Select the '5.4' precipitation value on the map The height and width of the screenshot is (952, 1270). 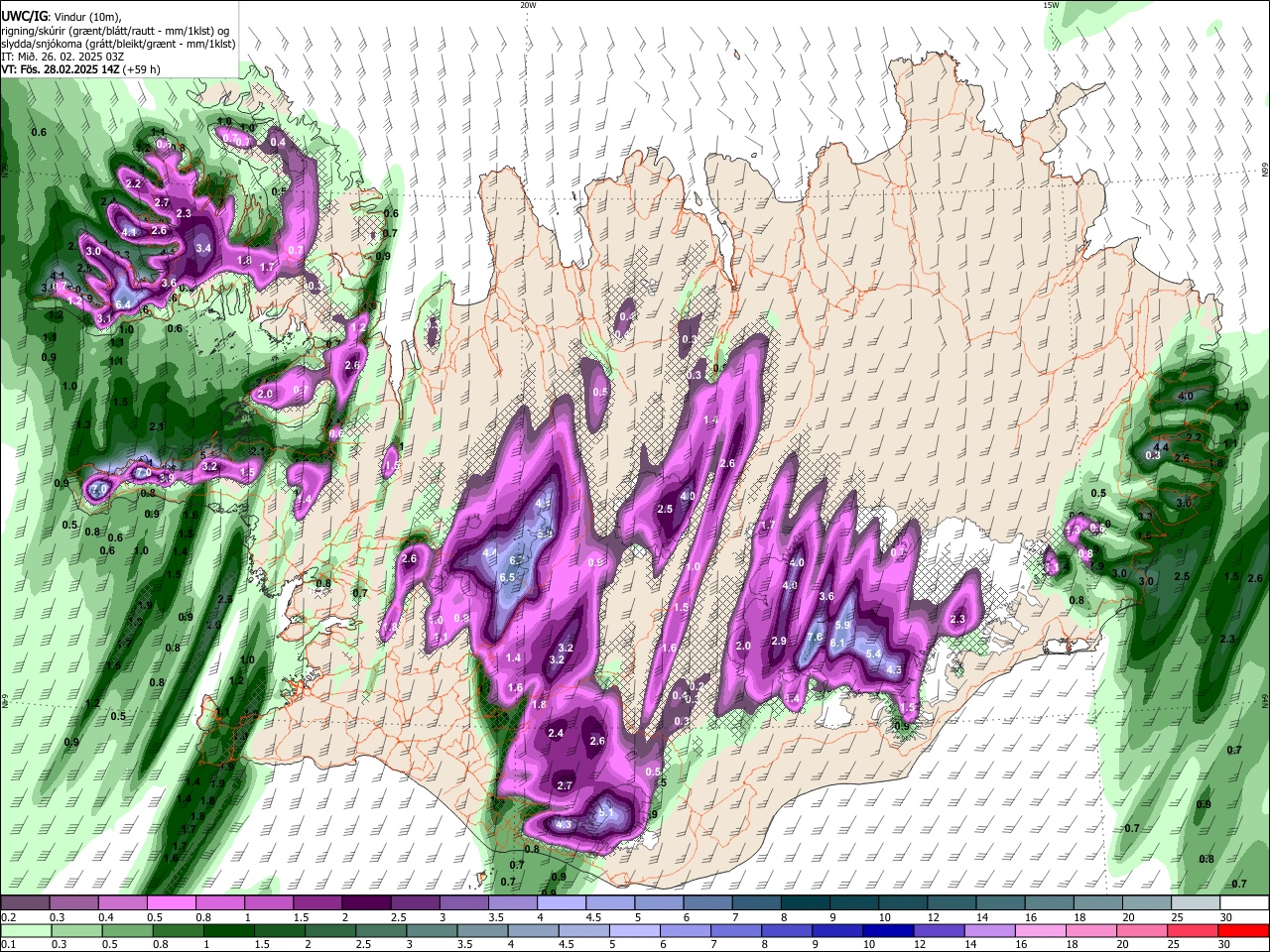click(x=873, y=654)
